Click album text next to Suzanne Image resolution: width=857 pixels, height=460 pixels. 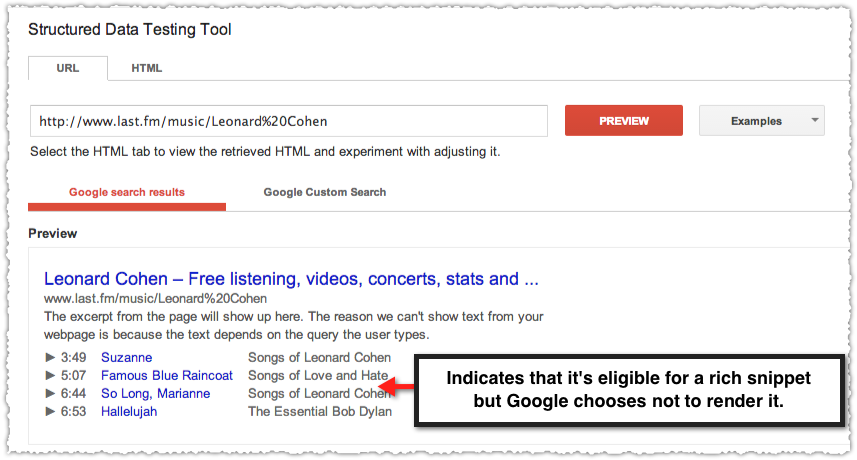coord(320,357)
